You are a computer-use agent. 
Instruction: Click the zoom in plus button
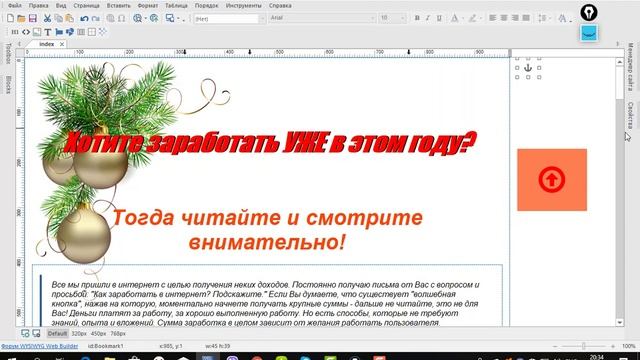click(613, 346)
